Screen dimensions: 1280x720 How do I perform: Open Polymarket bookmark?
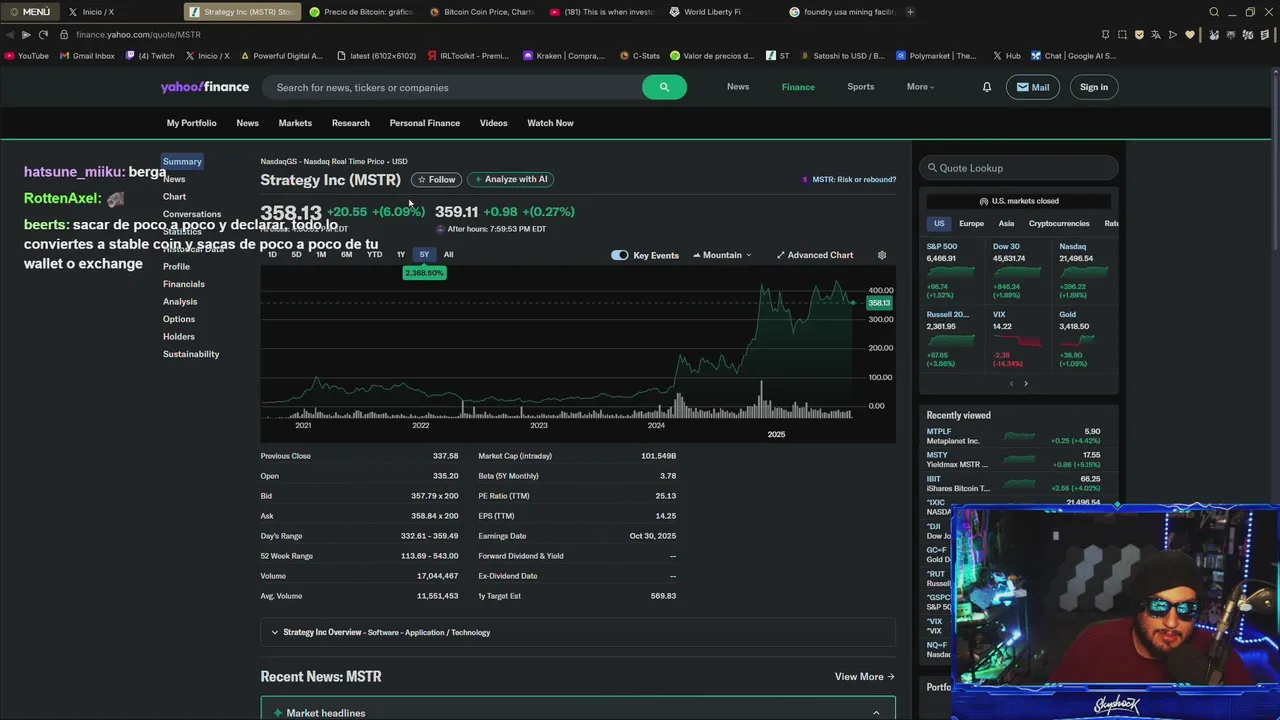click(937, 56)
